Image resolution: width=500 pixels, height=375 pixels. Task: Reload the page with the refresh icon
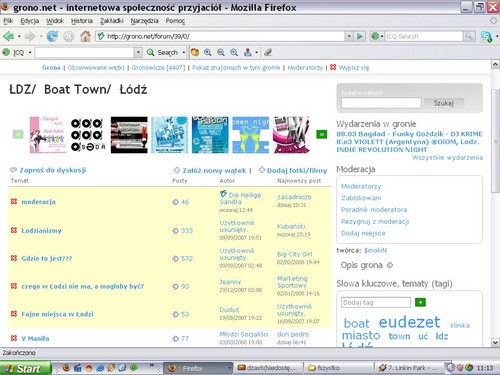click(52, 36)
